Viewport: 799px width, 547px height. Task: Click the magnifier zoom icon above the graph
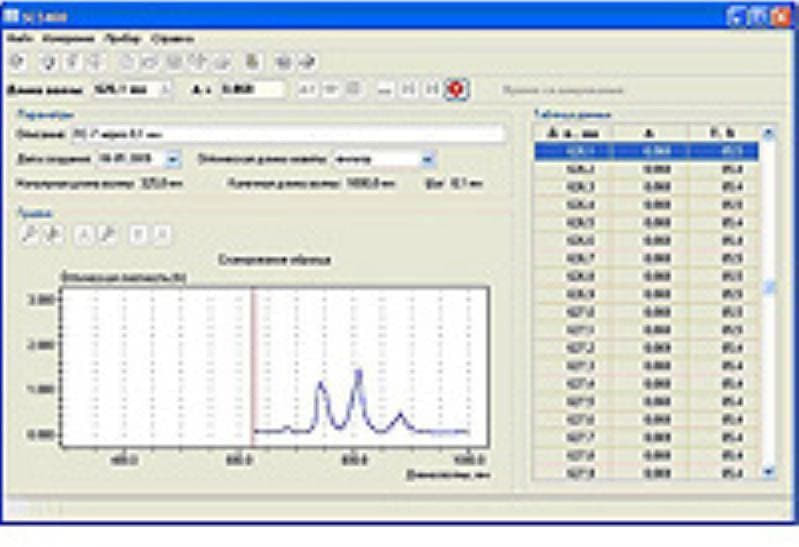[x=29, y=235]
